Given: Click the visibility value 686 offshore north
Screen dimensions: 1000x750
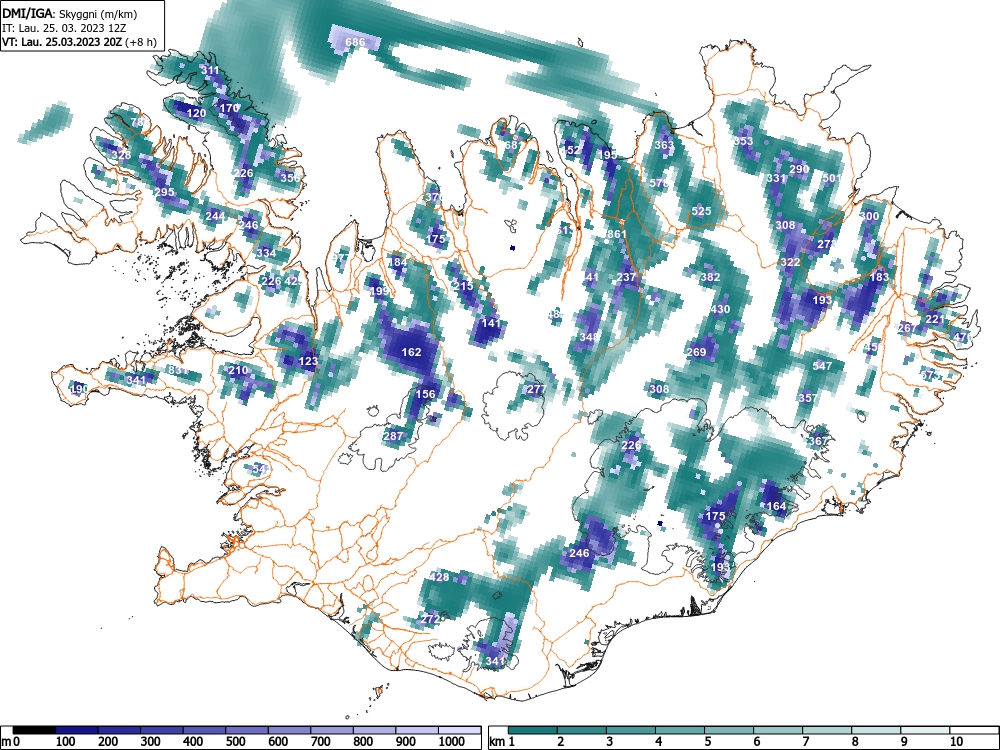Looking at the screenshot, I should point(355,42).
